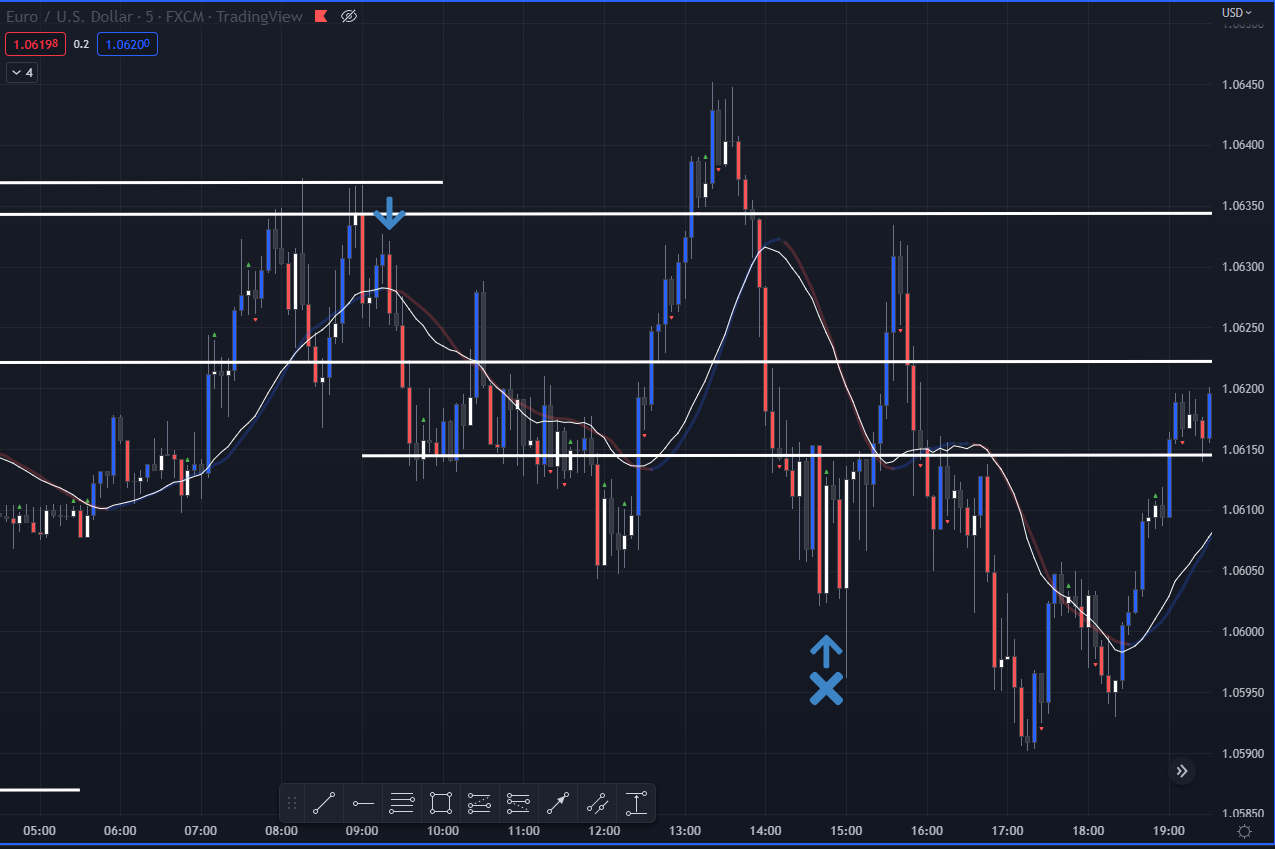This screenshot has height=849, width=1275.
Task: Click the scroll-to-latest-bar double chevron button
Action: (1182, 770)
